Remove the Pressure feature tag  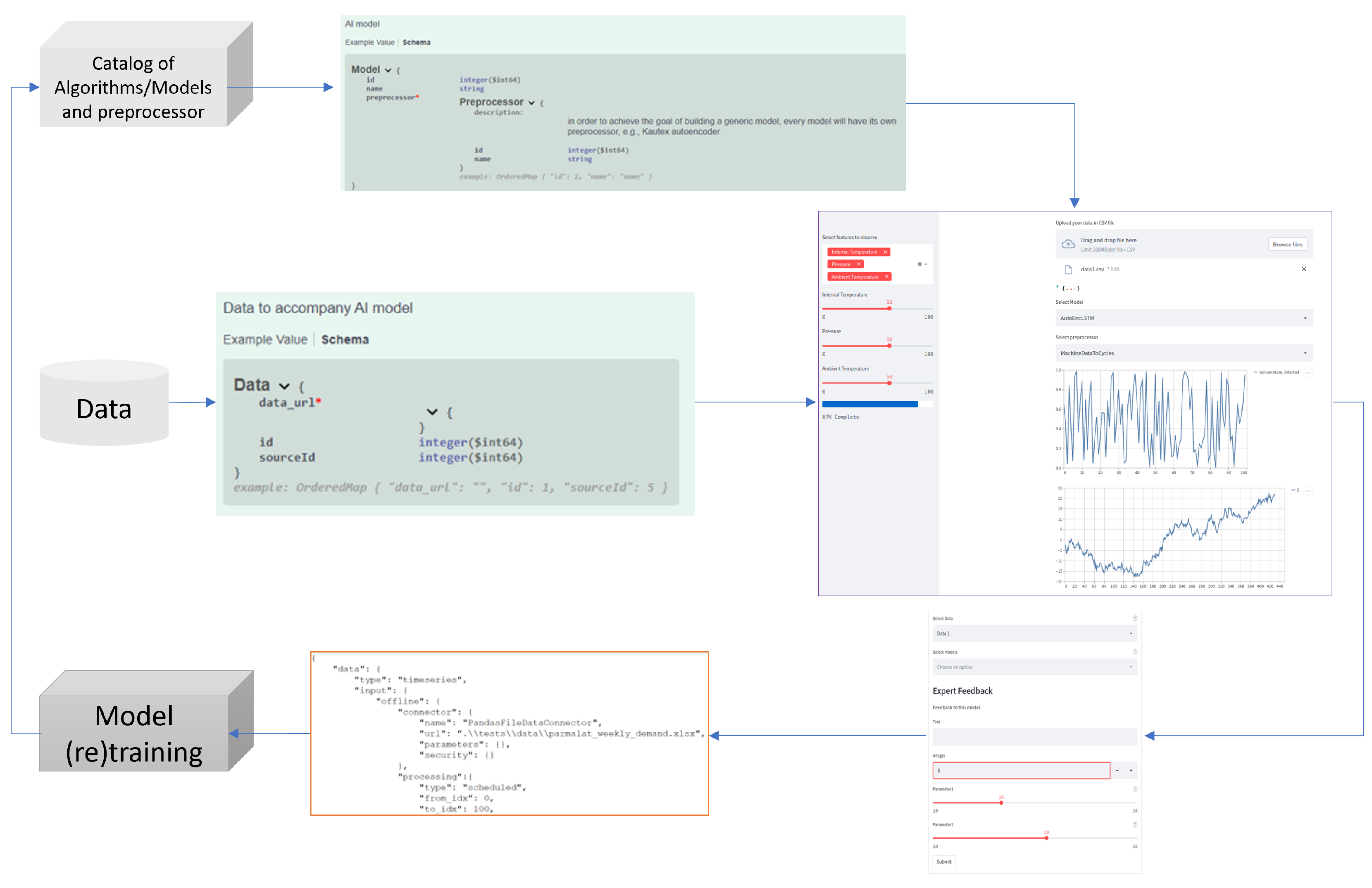point(858,264)
